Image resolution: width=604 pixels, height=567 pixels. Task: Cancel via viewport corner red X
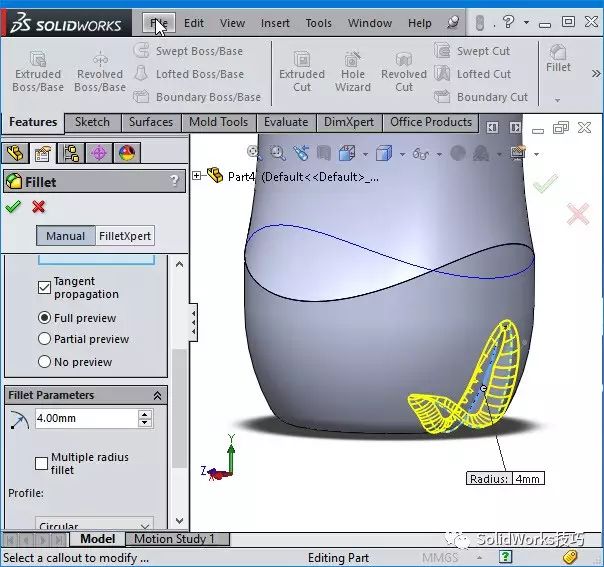(578, 214)
